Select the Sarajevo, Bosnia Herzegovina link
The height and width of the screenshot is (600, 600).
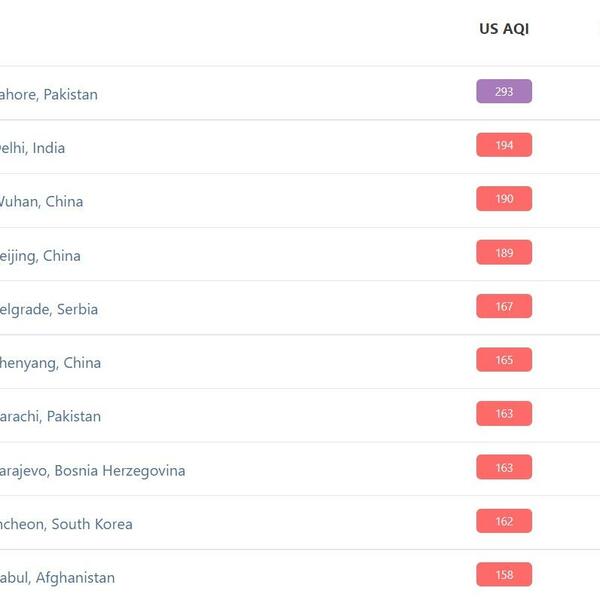pos(92,471)
